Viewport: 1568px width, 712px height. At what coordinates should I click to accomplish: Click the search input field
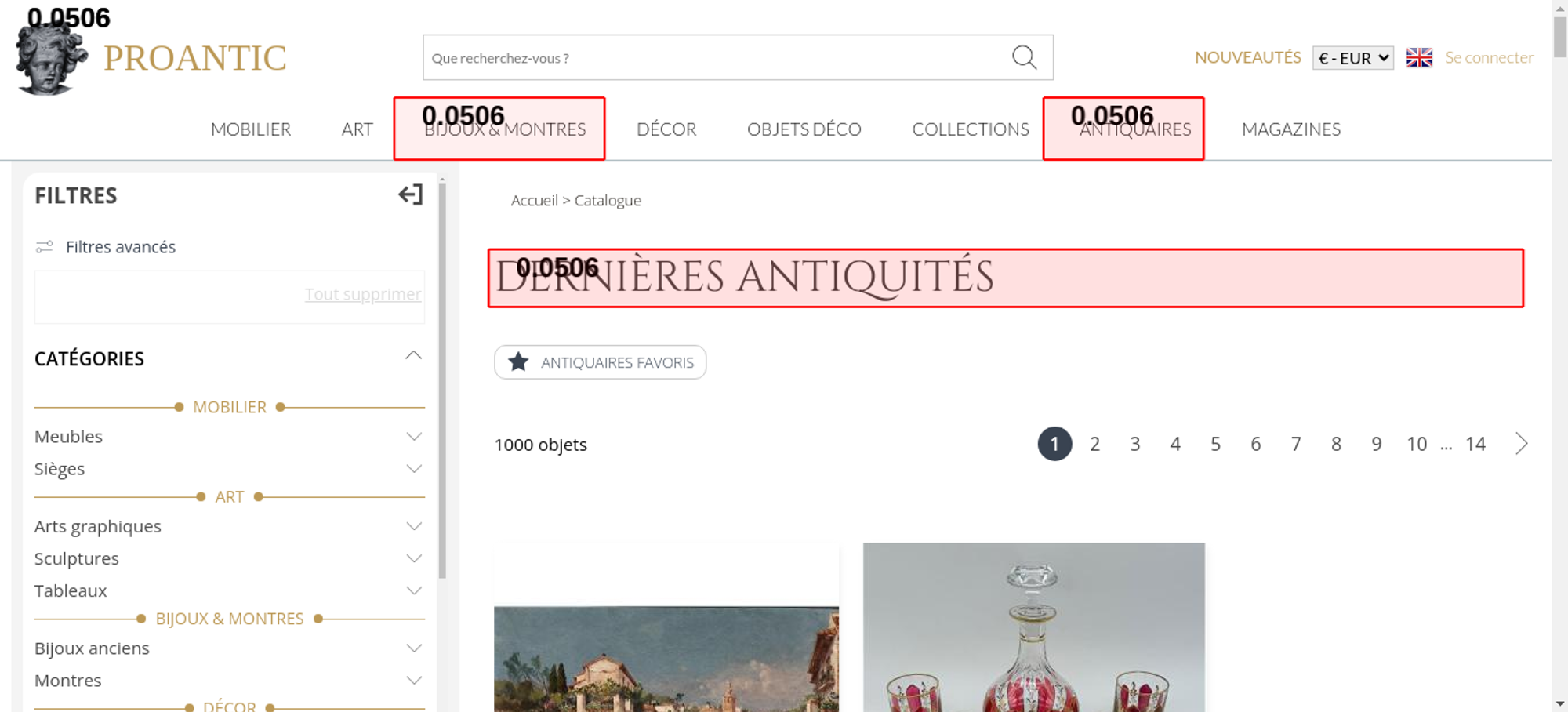tap(713, 58)
